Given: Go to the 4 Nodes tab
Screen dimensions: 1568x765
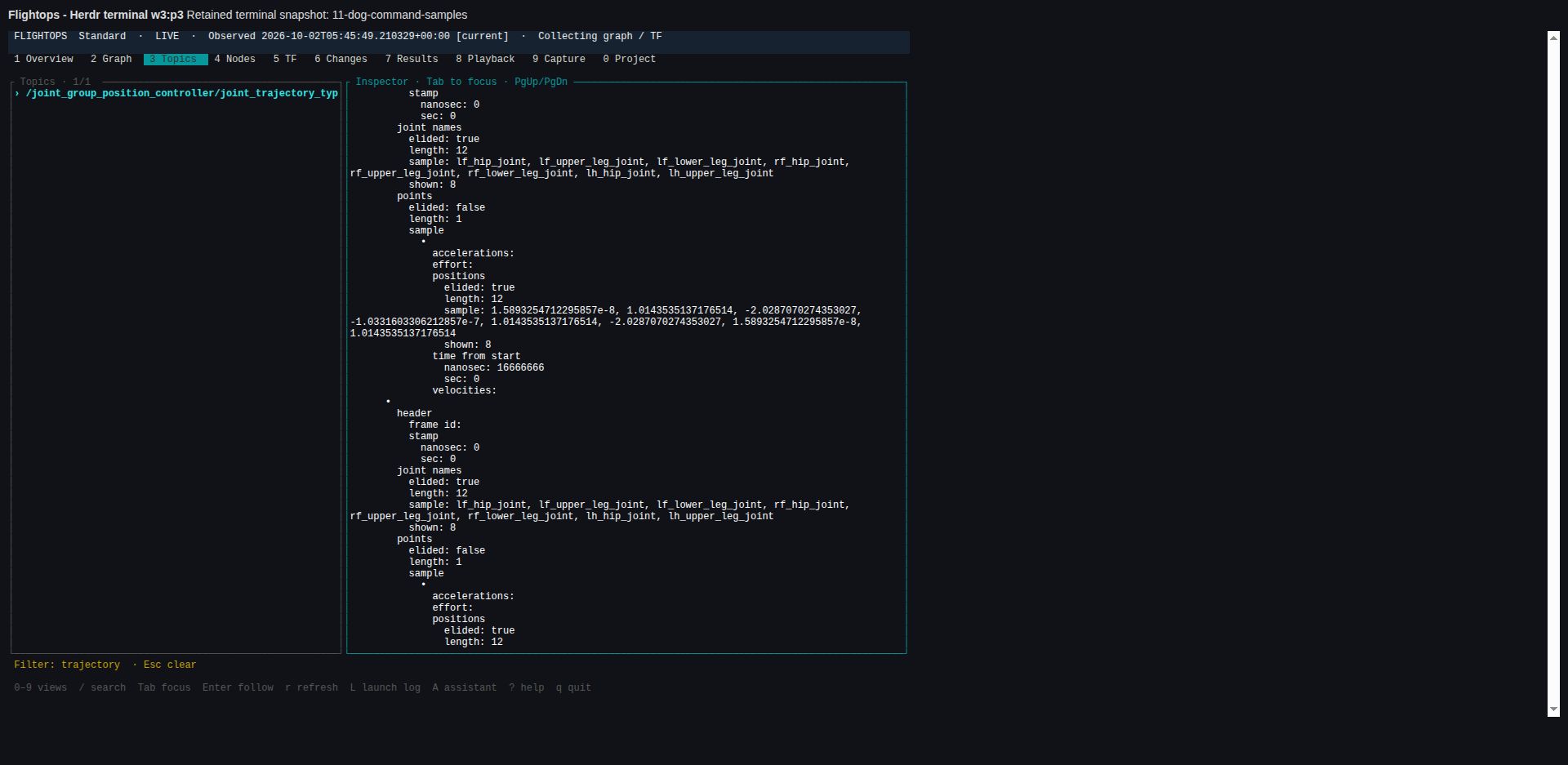Looking at the screenshot, I should pos(235,59).
